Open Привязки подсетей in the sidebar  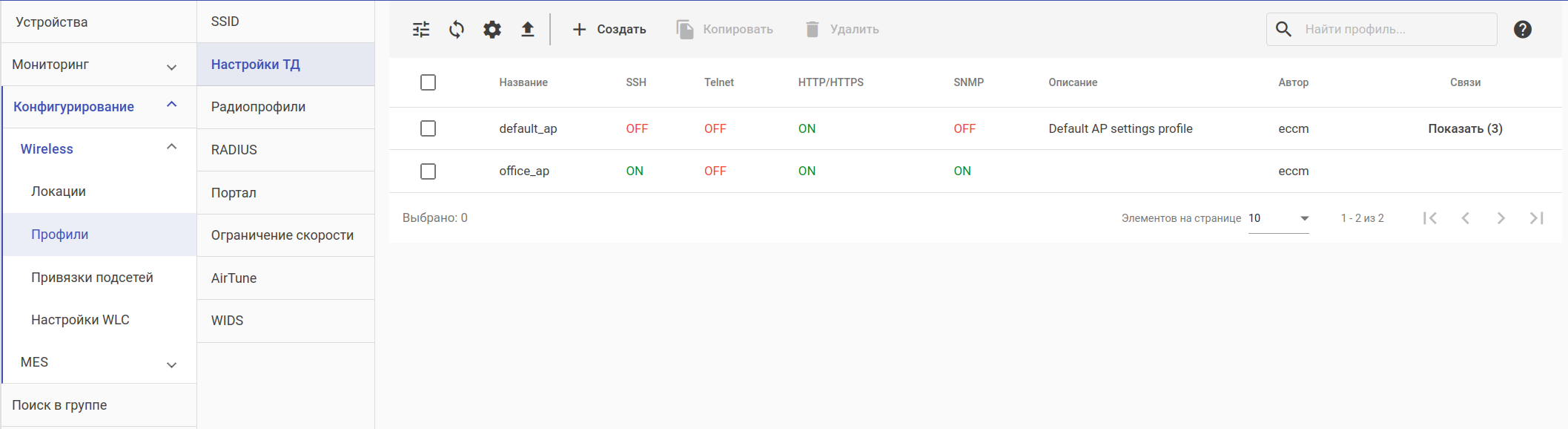tap(92, 278)
